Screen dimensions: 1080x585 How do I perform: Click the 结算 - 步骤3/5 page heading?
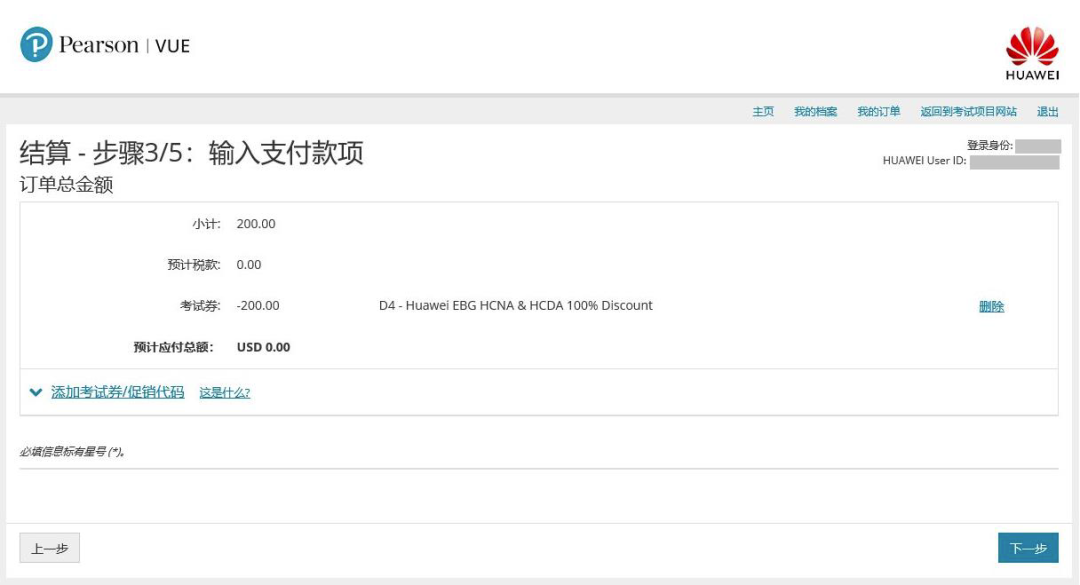click(191, 153)
